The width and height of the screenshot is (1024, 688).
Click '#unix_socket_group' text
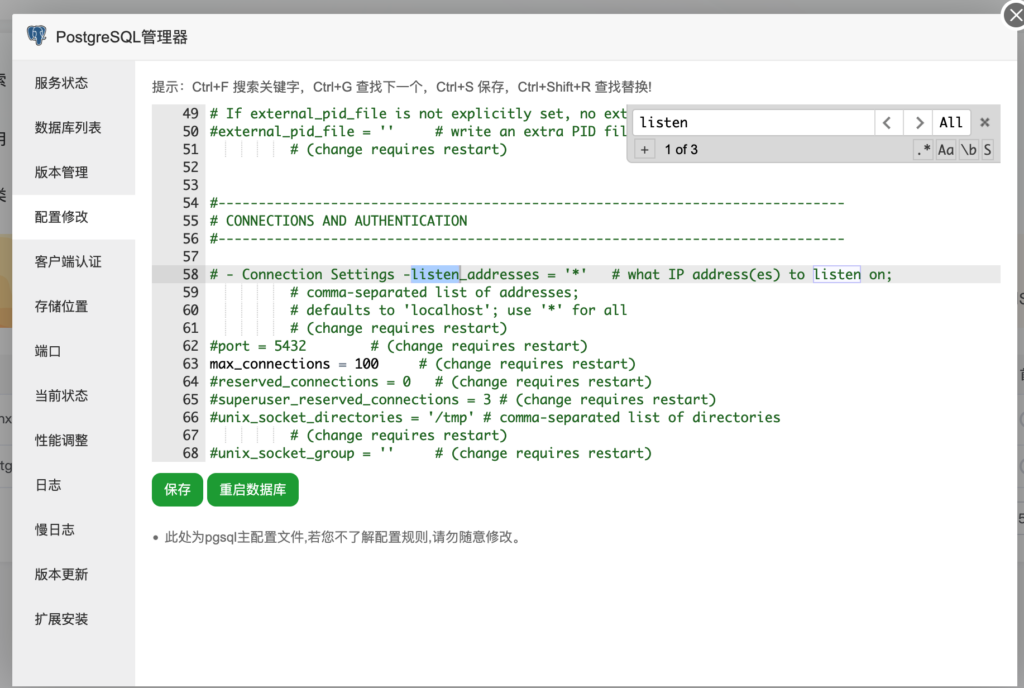coord(282,453)
